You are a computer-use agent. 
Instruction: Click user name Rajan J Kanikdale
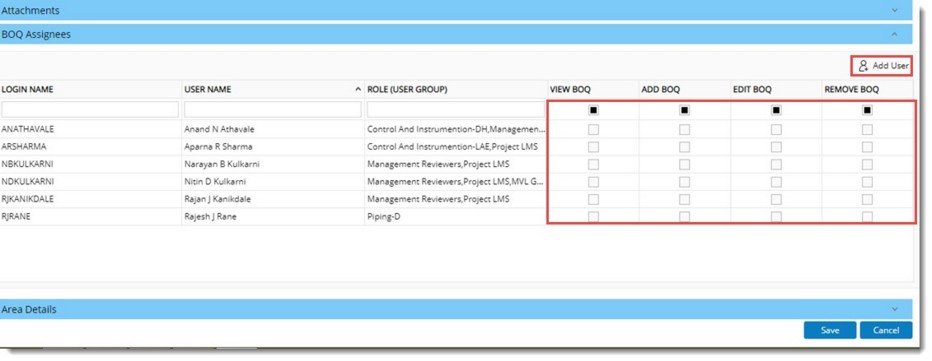218,199
